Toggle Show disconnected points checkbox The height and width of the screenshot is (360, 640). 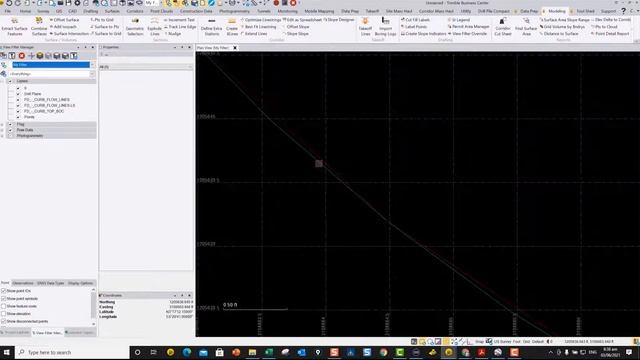coord(3,321)
